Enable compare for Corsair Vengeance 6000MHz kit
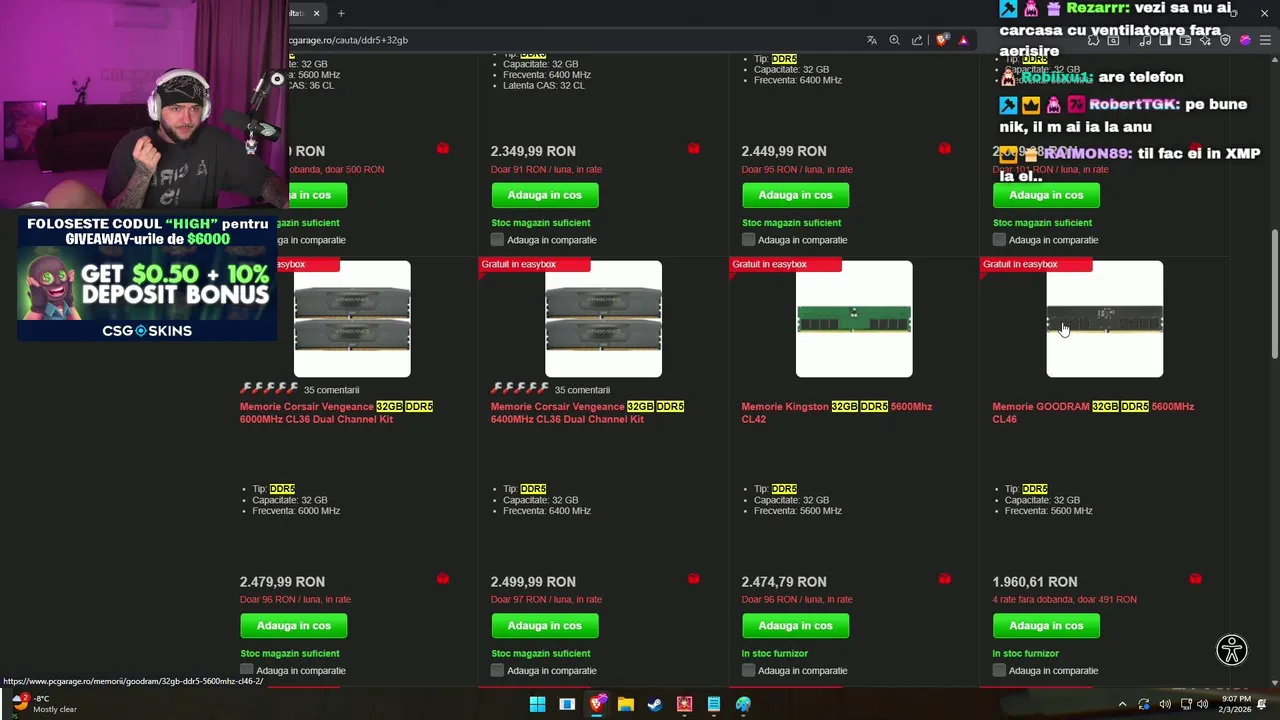Viewport: 1280px width, 720px height. point(247,670)
